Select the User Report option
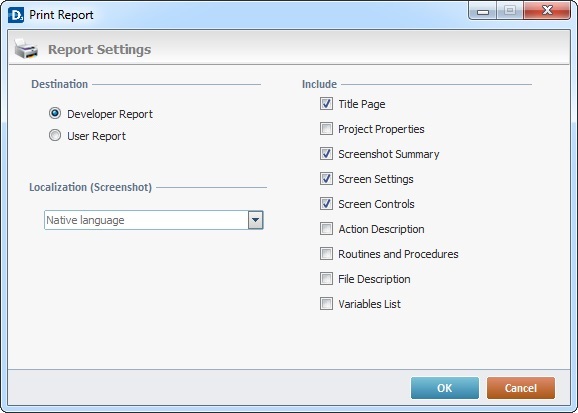This screenshot has width=578, height=413. coord(55,135)
